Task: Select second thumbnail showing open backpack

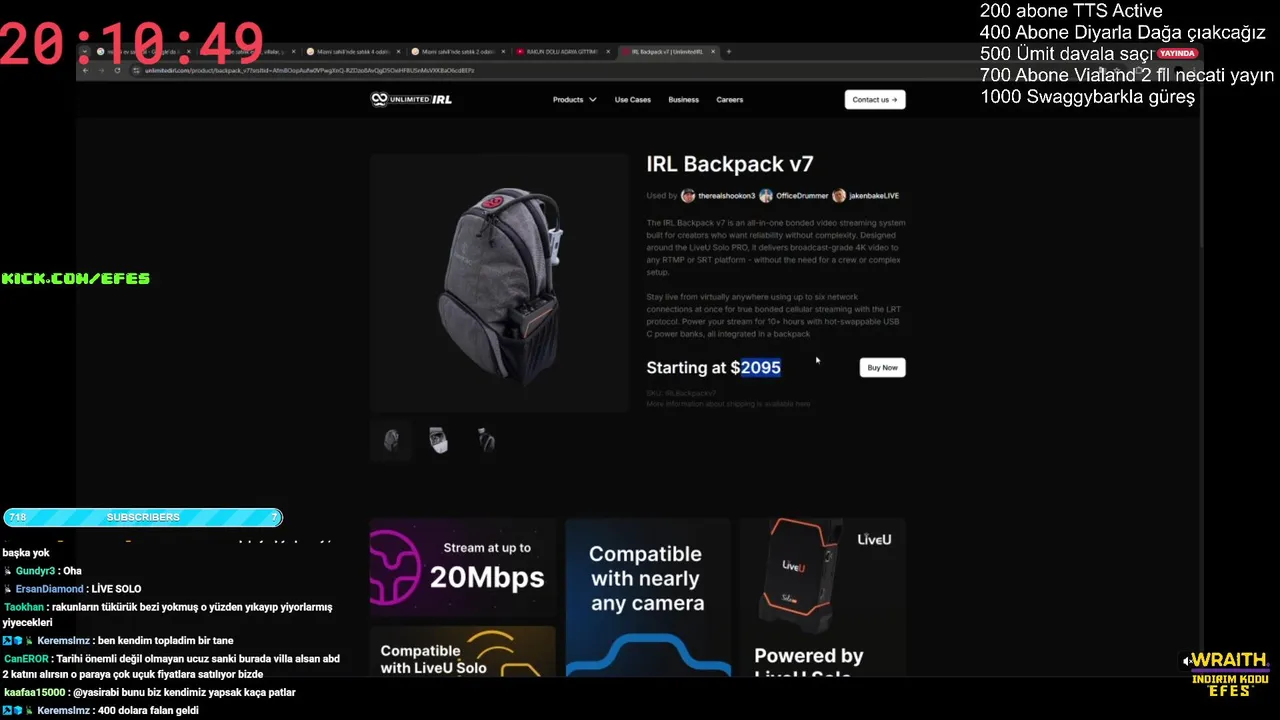Action: point(438,440)
